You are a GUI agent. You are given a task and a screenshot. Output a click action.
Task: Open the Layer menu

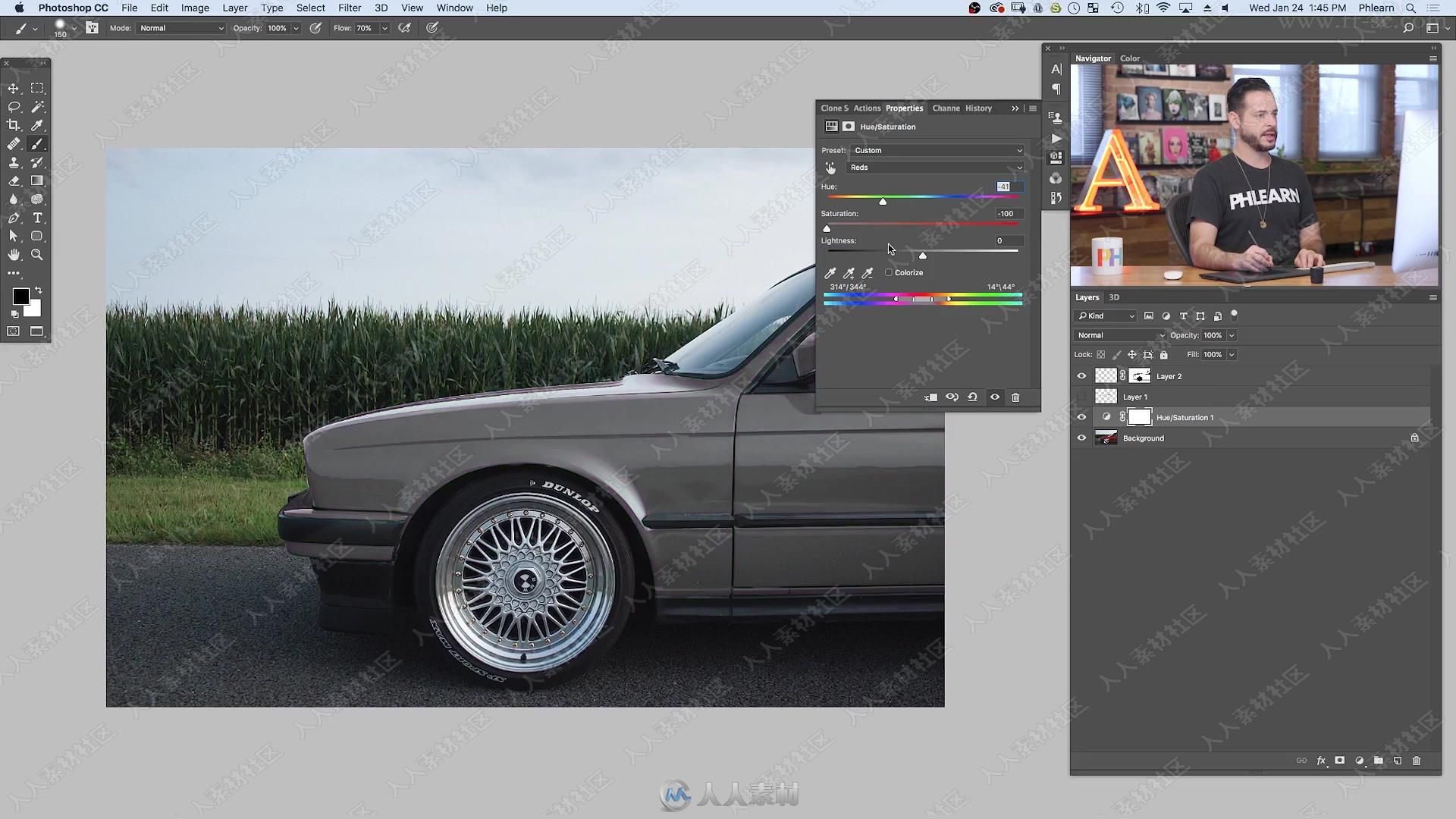click(x=234, y=8)
